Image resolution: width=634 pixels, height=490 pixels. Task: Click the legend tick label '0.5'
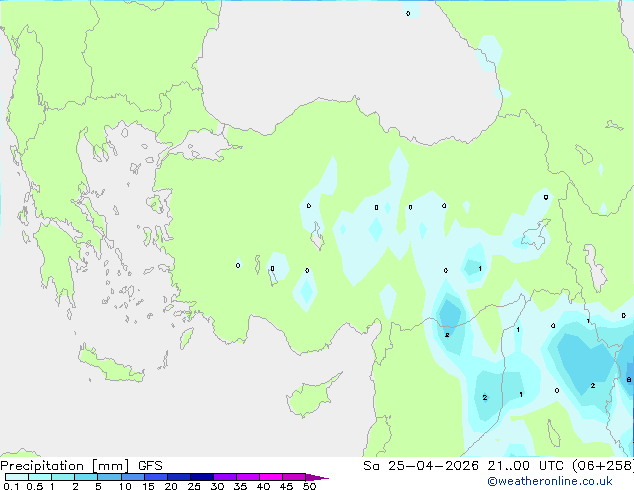click(34, 486)
